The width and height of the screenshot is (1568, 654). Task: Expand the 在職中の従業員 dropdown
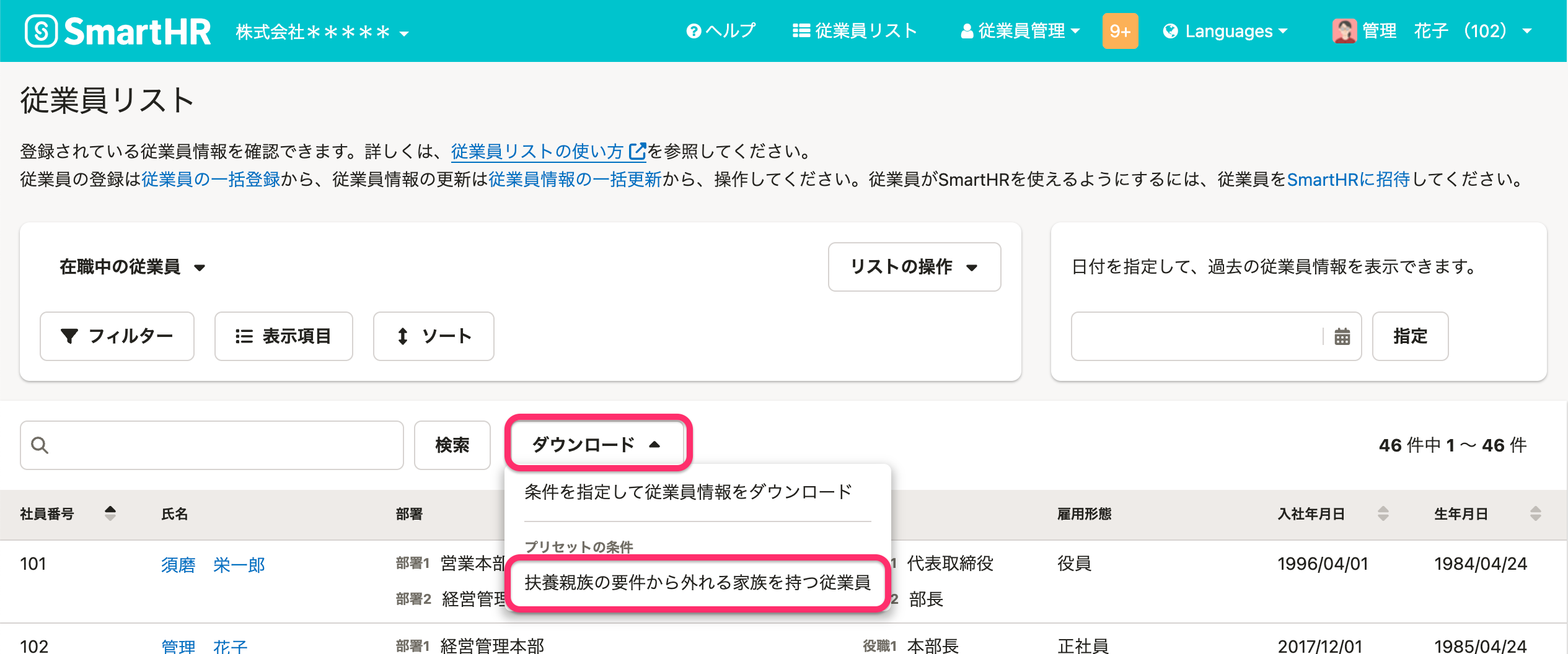(132, 267)
